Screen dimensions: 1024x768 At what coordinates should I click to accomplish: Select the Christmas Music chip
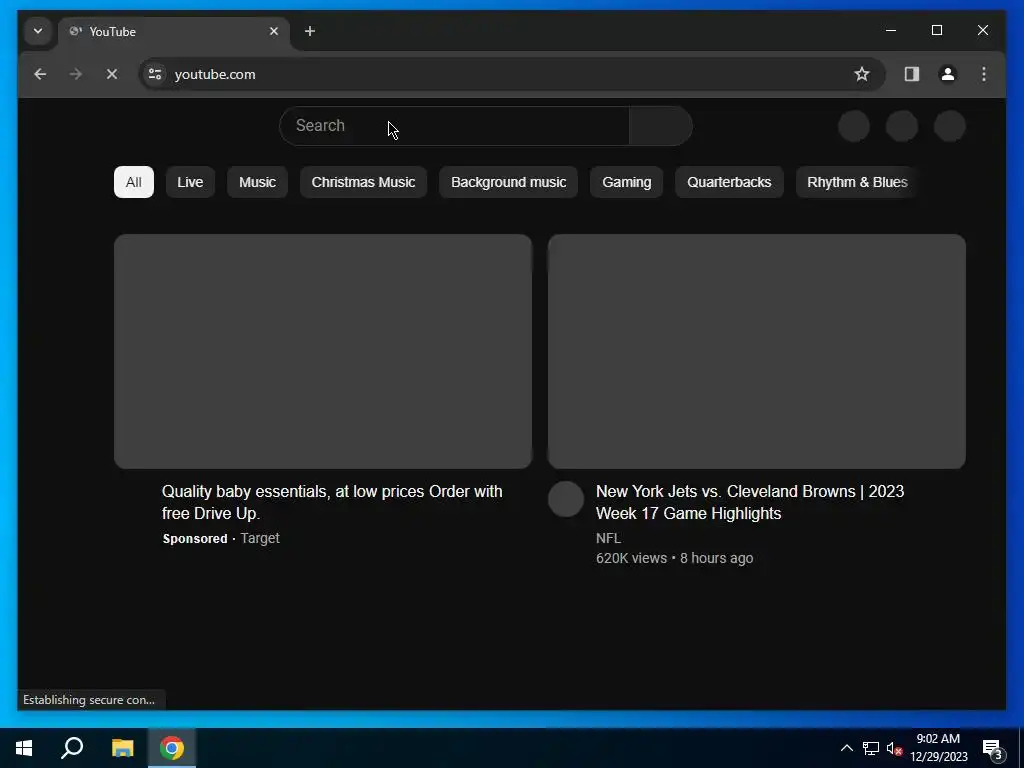(x=363, y=182)
